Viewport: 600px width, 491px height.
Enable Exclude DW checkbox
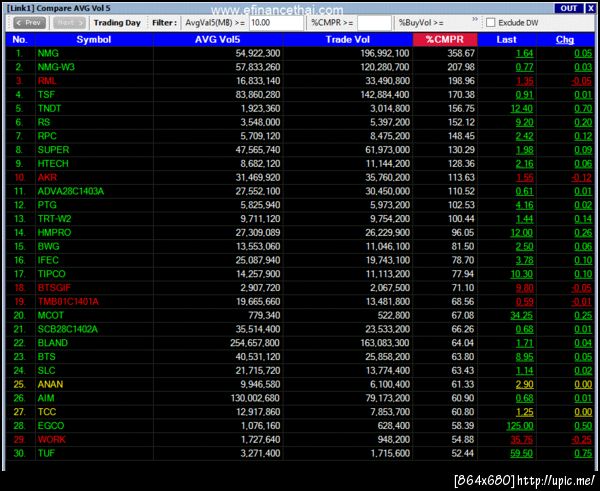pos(490,23)
